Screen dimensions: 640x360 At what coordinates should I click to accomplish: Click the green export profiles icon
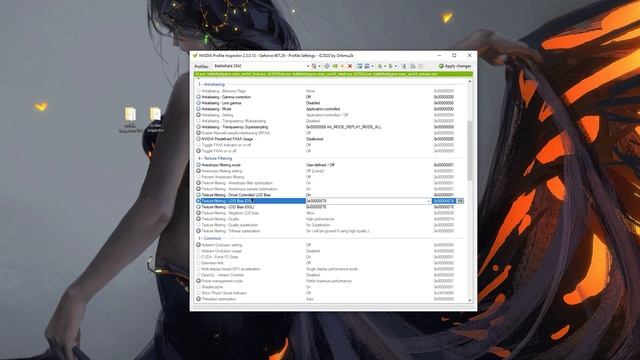(x=380, y=66)
